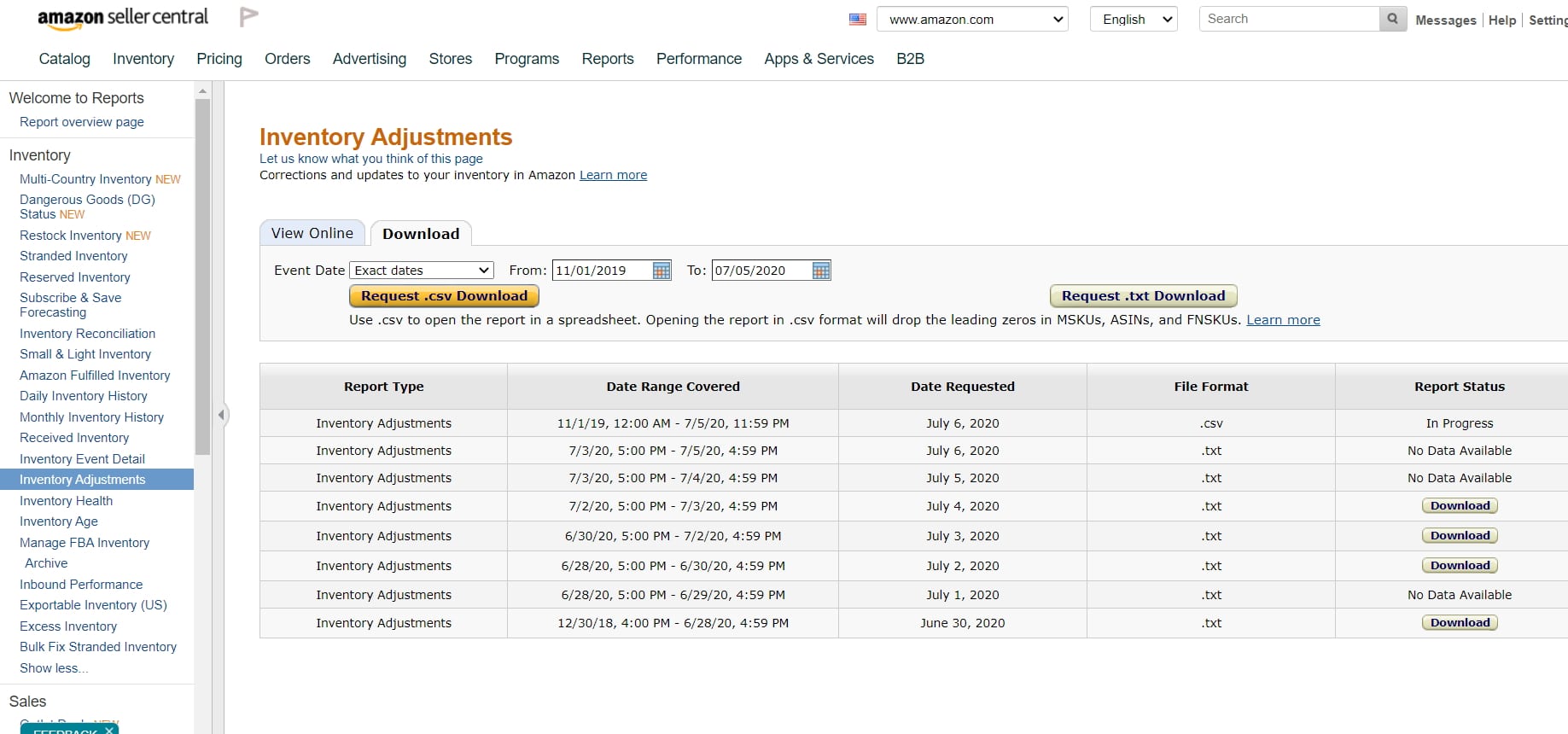
Task: Click Show less in the Inventory sidebar
Action: tap(53, 668)
